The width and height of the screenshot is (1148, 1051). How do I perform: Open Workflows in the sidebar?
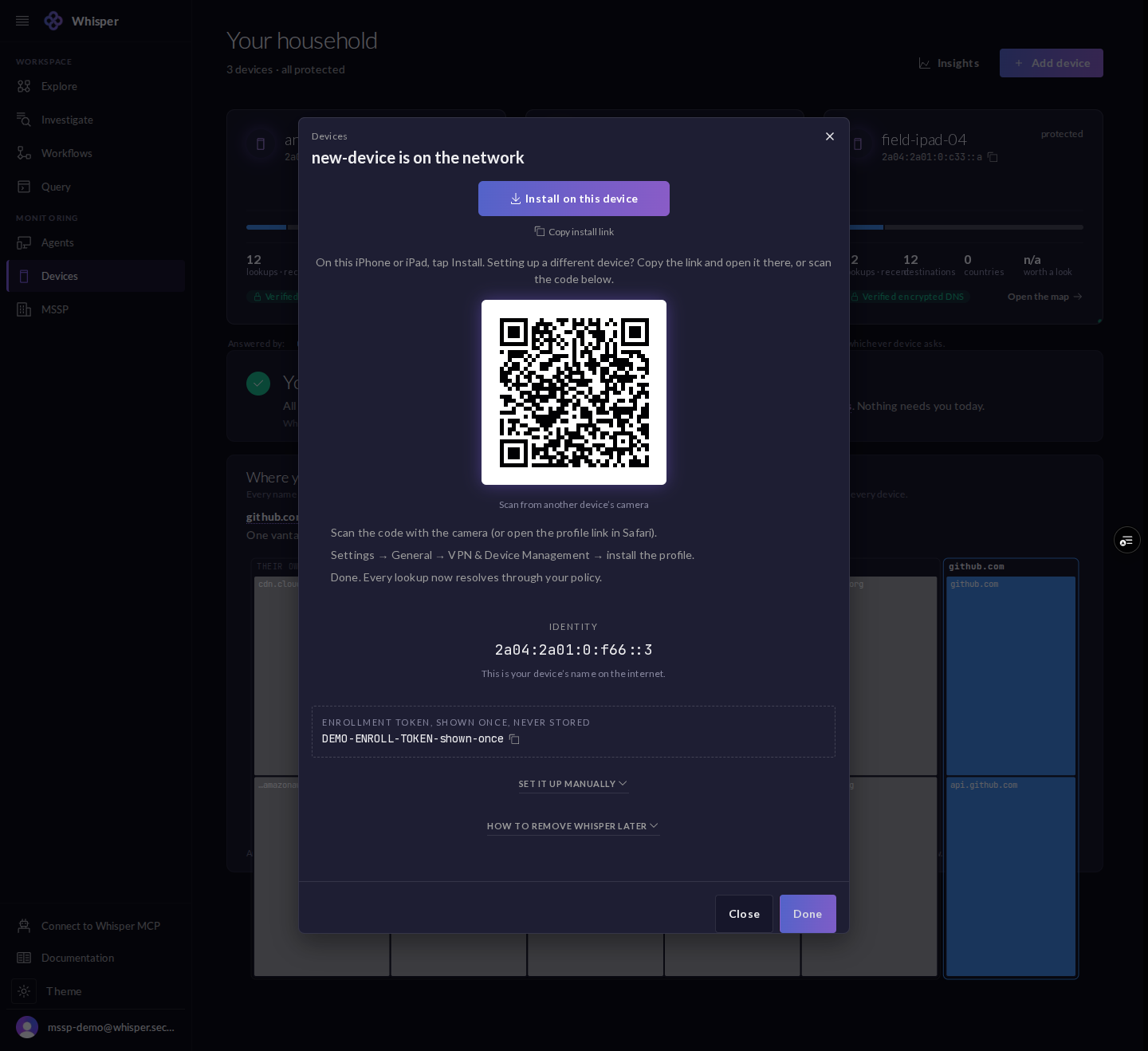click(x=96, y=153)
